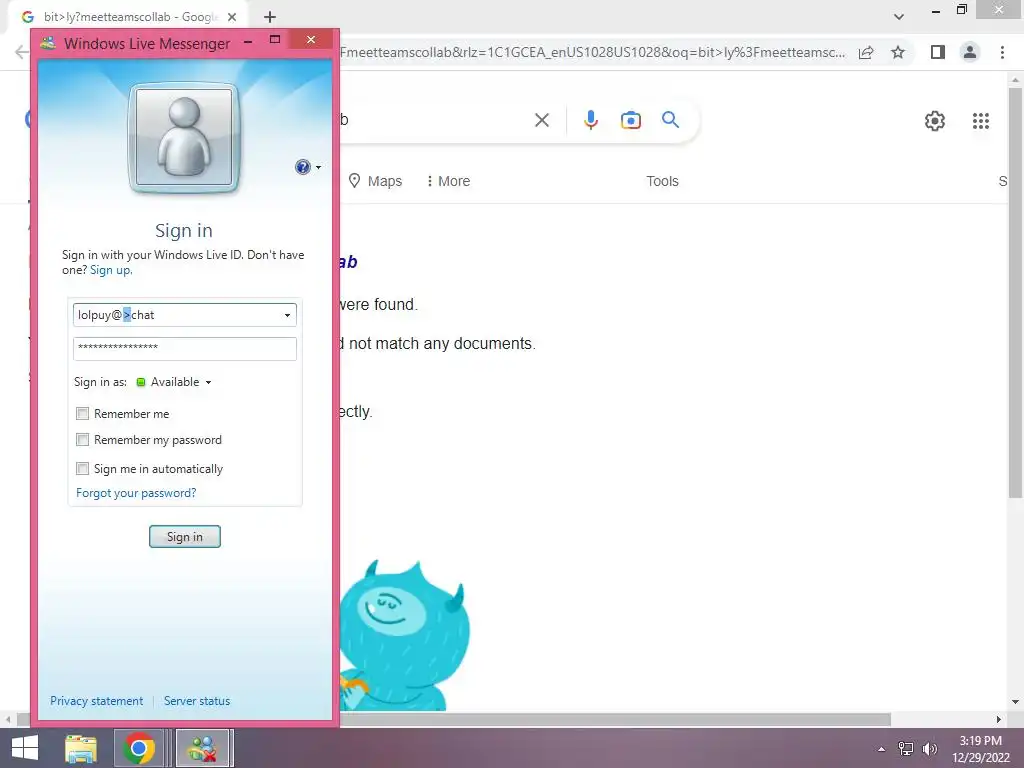
Task: Open the Chrome profile avatar
Action: coord(970,52)
